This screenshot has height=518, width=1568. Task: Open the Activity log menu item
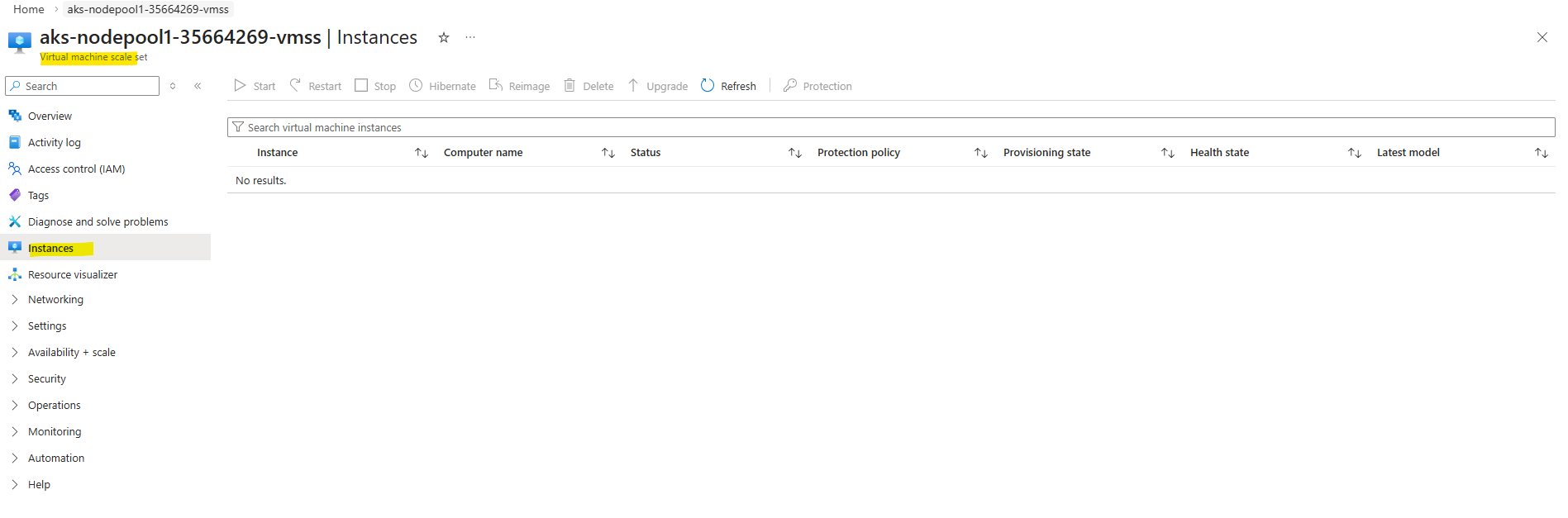pos(55,143)
